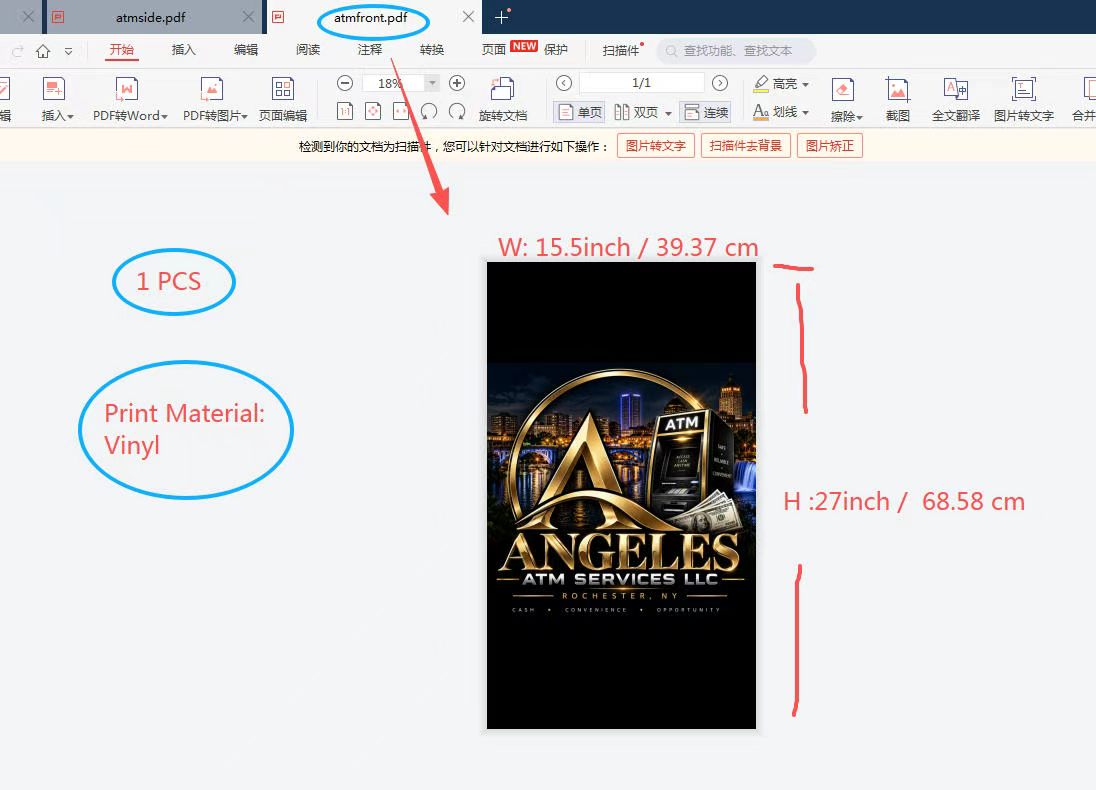Go to the previous page arrow
The height and width of the screenshot is (790, 1096).
pyautogui.click(x=564, y=83)
